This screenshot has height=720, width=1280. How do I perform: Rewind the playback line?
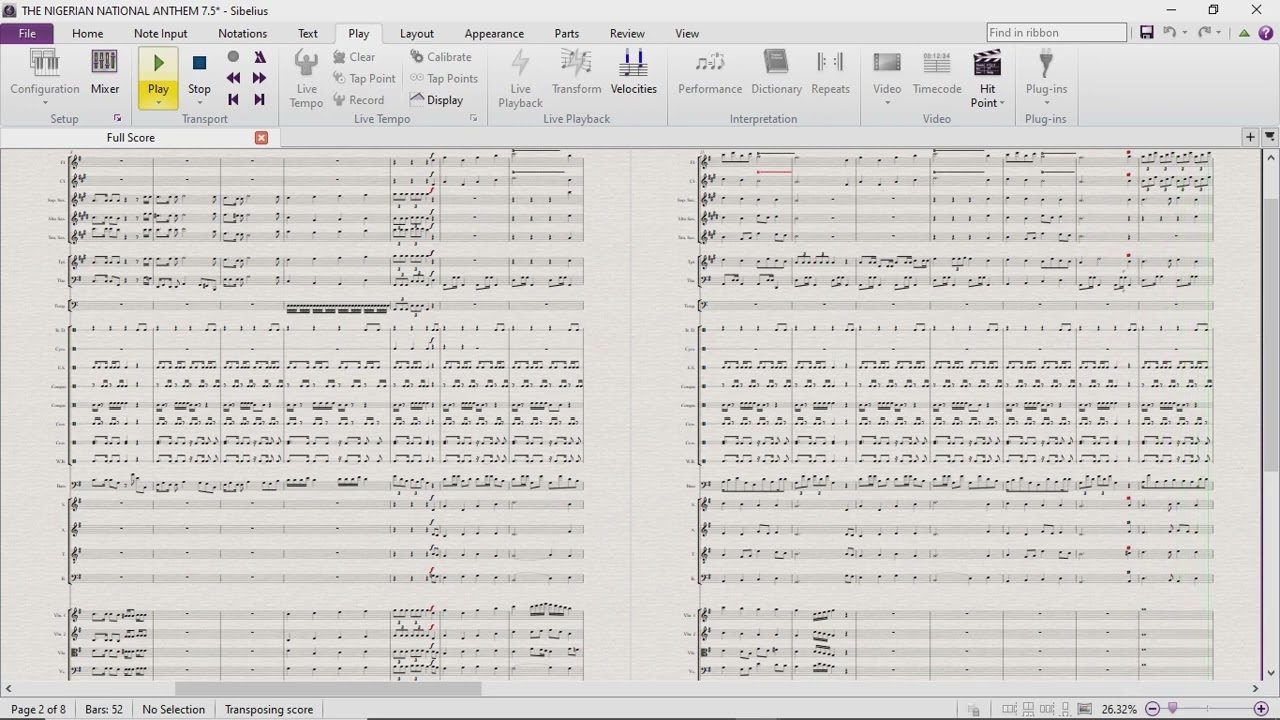[x=233, y=78]
